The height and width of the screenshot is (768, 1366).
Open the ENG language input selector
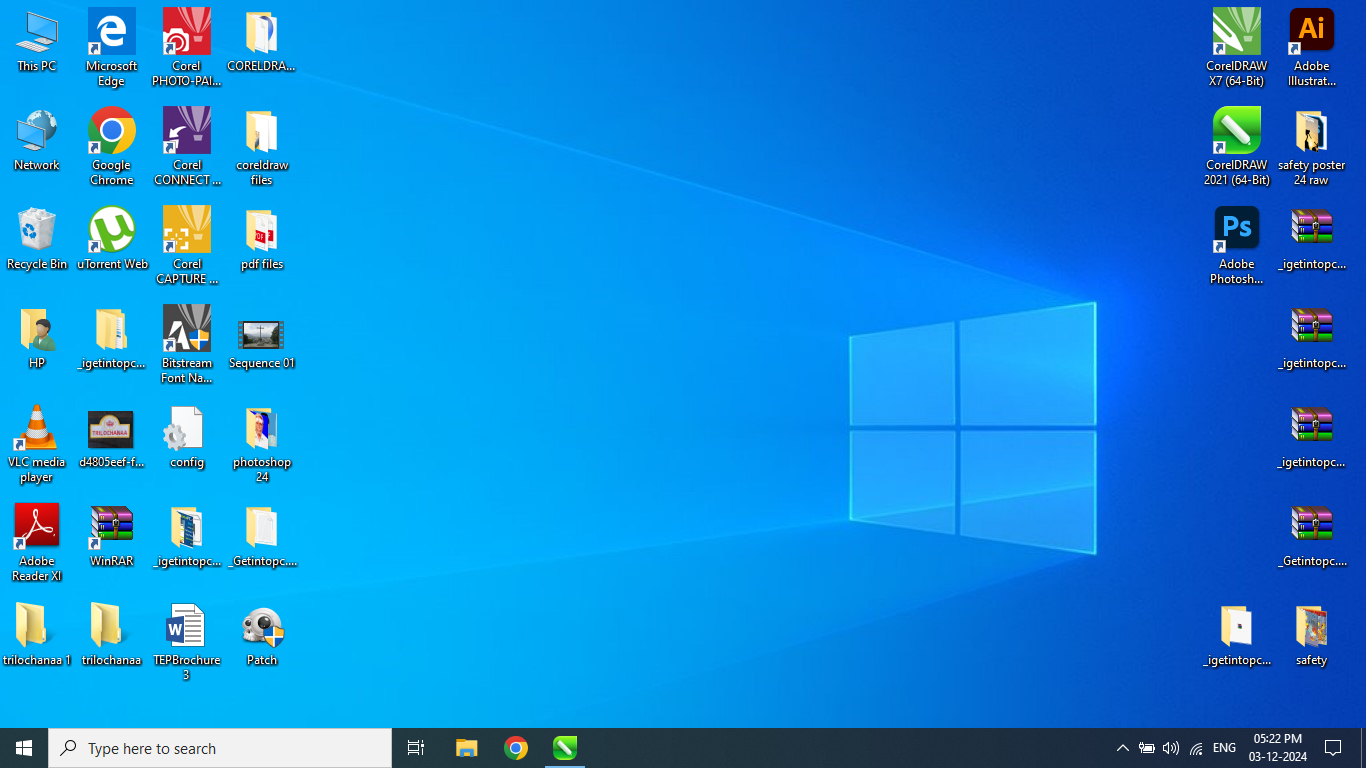tap(1224, 748)
